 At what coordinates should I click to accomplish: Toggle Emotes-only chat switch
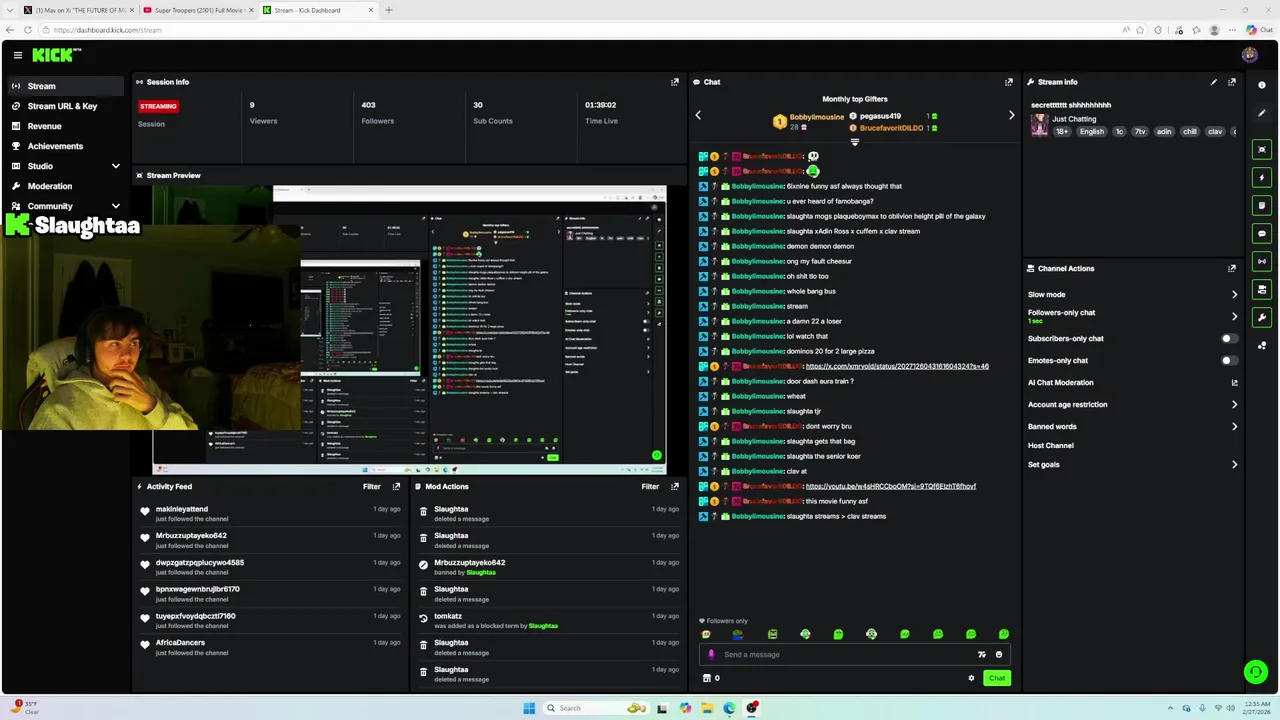coord(1229,360)
